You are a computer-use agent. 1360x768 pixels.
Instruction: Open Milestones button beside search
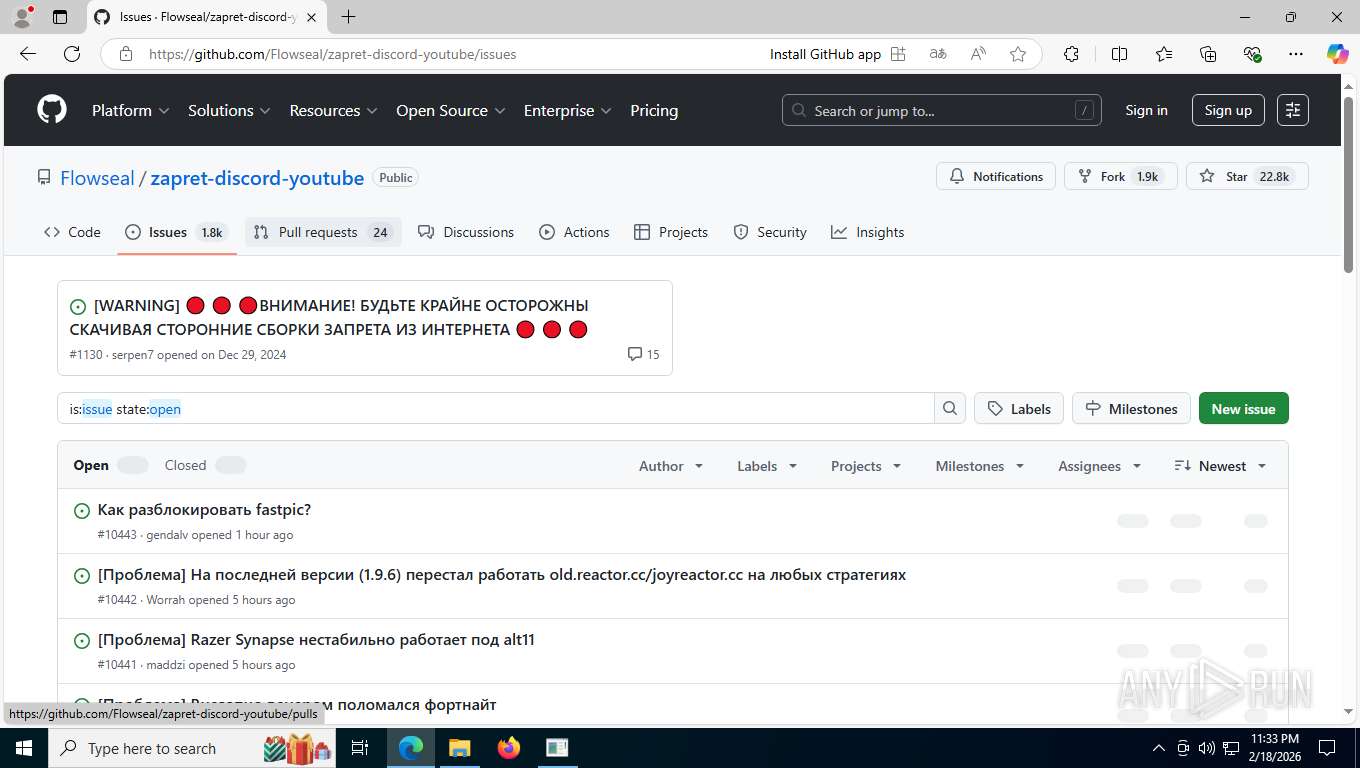tap(1131, 408)
